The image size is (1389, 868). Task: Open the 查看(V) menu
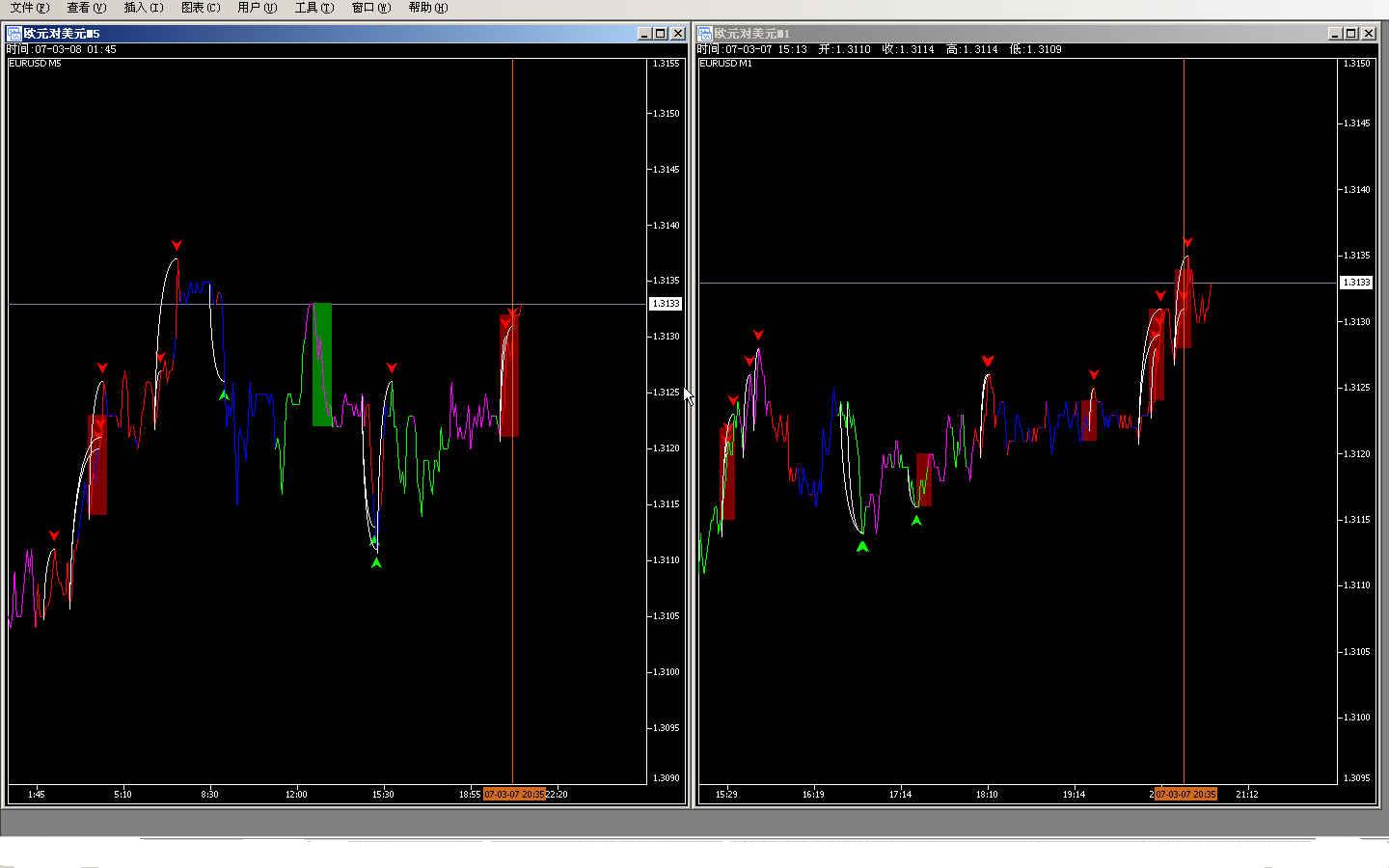tap(86, 8)
